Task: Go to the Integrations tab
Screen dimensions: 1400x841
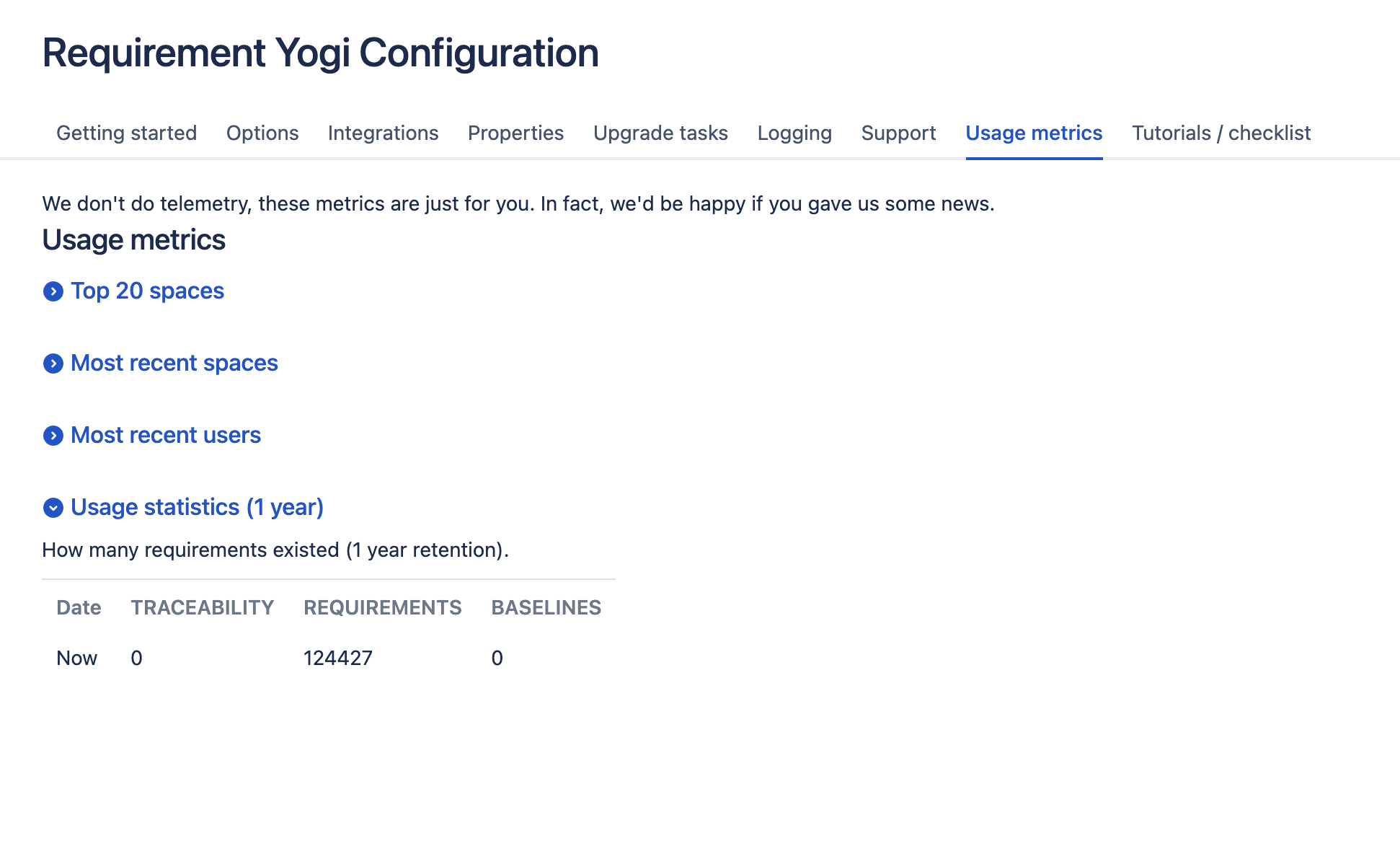Action: pyautogui.click(x=383, y=133)
